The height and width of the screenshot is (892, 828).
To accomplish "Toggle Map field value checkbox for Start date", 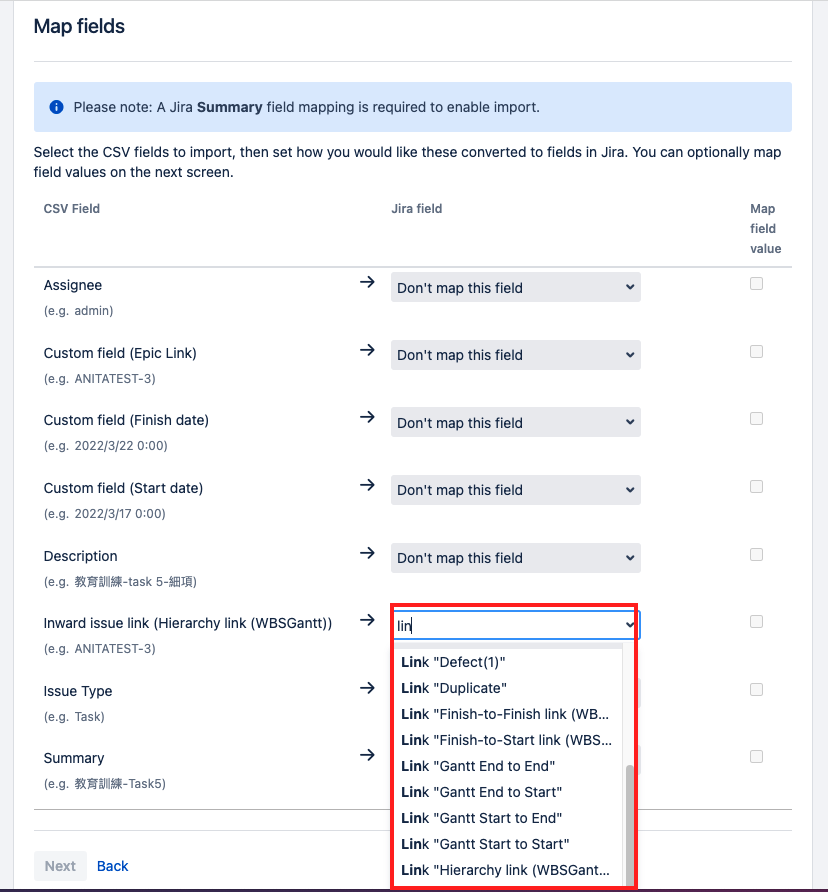I will (756, 486).
